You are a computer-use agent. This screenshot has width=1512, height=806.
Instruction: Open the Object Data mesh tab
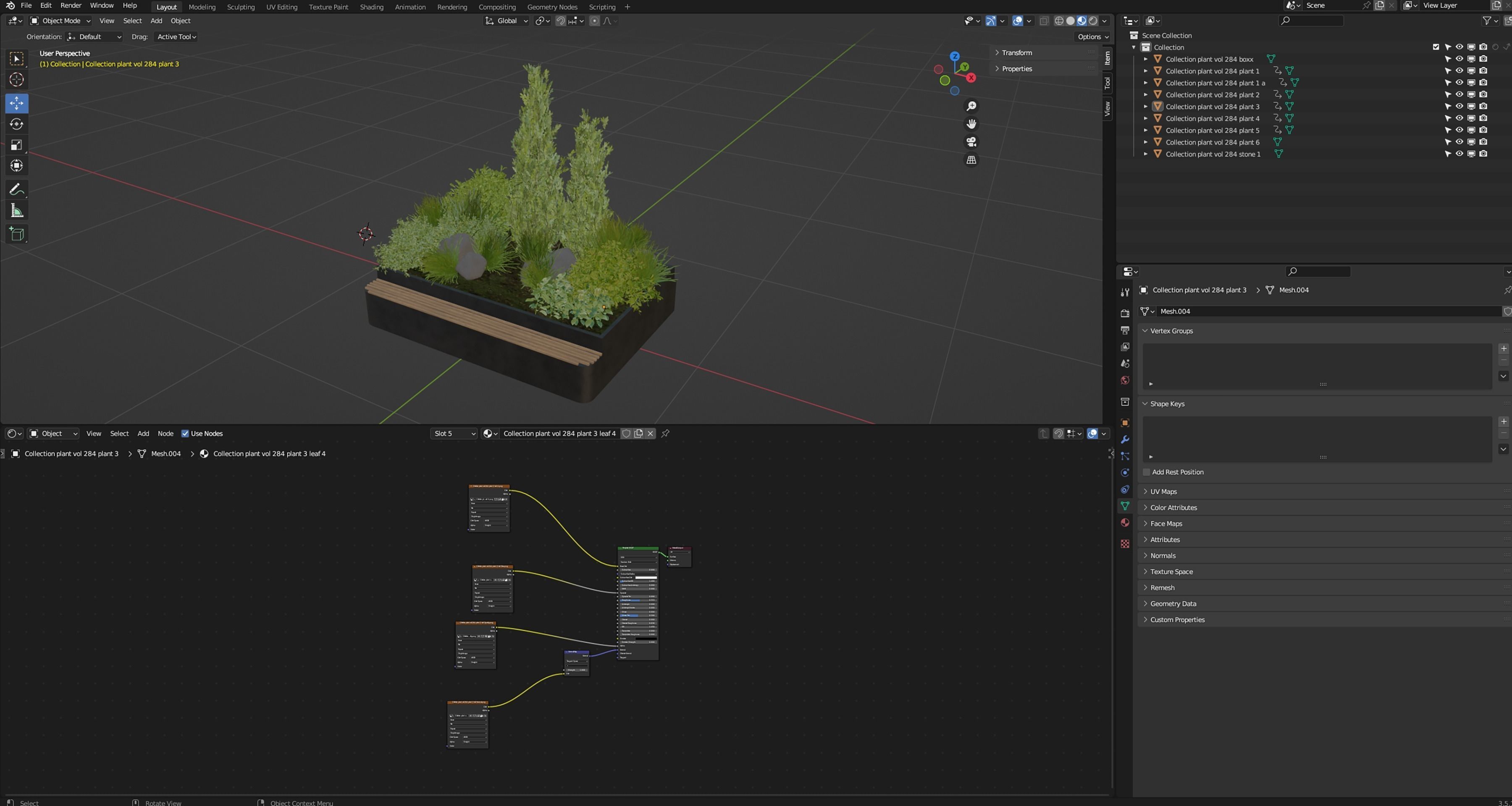point(1125,506)
